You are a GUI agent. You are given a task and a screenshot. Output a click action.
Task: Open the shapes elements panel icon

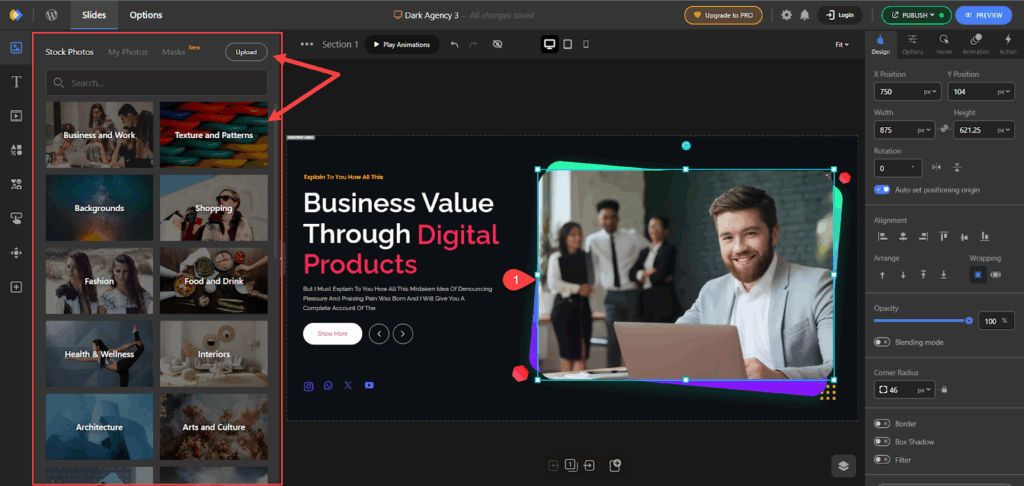coord(16,150)
